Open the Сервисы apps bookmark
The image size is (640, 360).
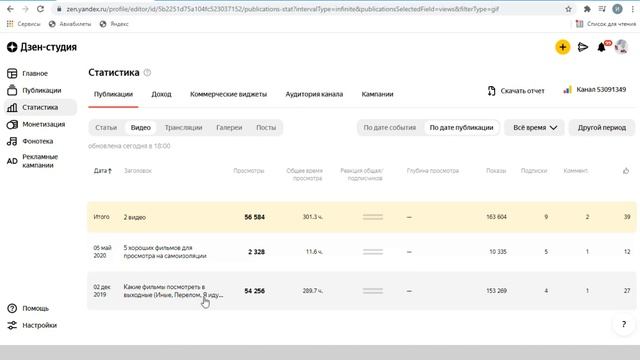point(24,24)
